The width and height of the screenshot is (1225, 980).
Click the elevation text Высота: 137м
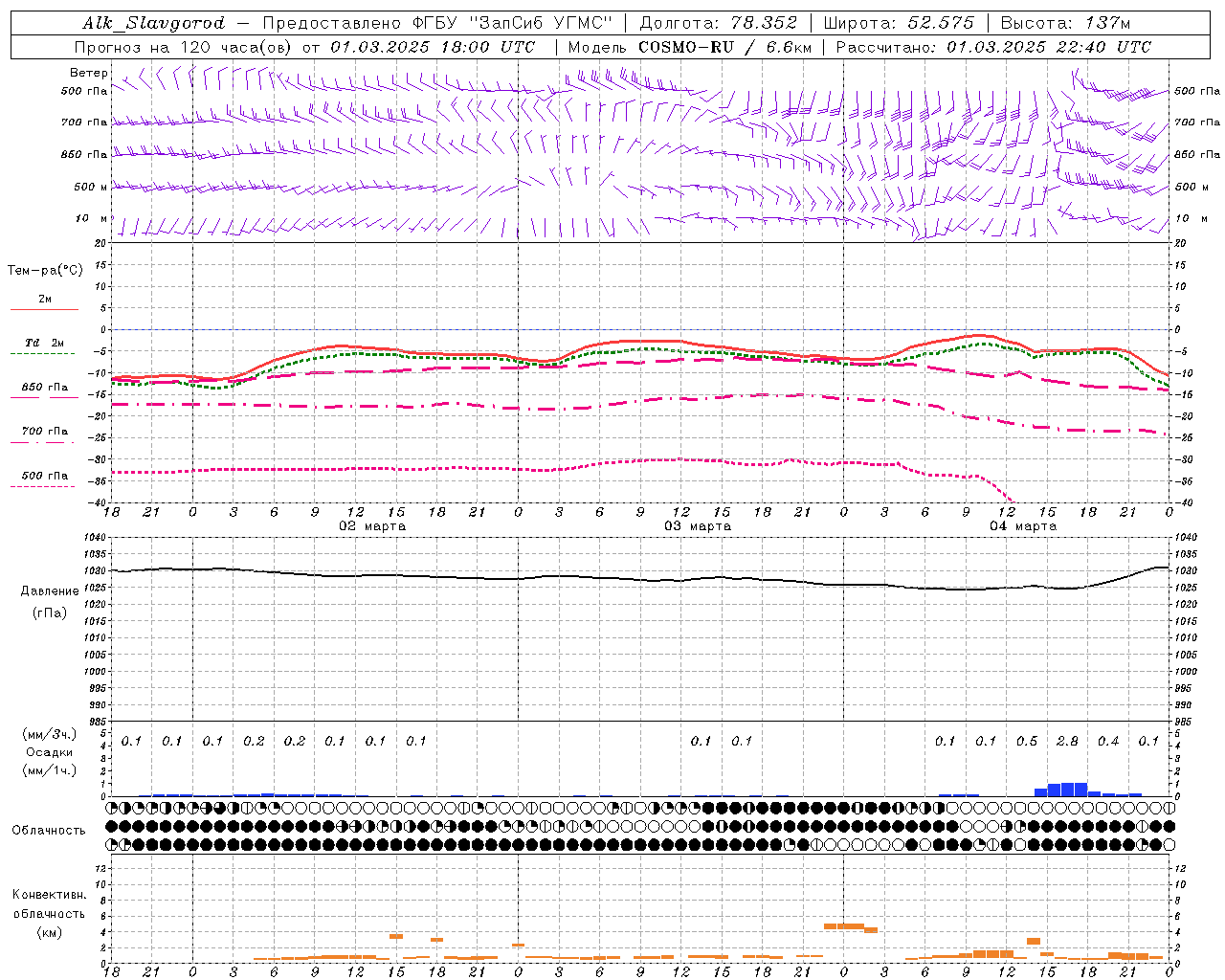tap(1065, 23)
